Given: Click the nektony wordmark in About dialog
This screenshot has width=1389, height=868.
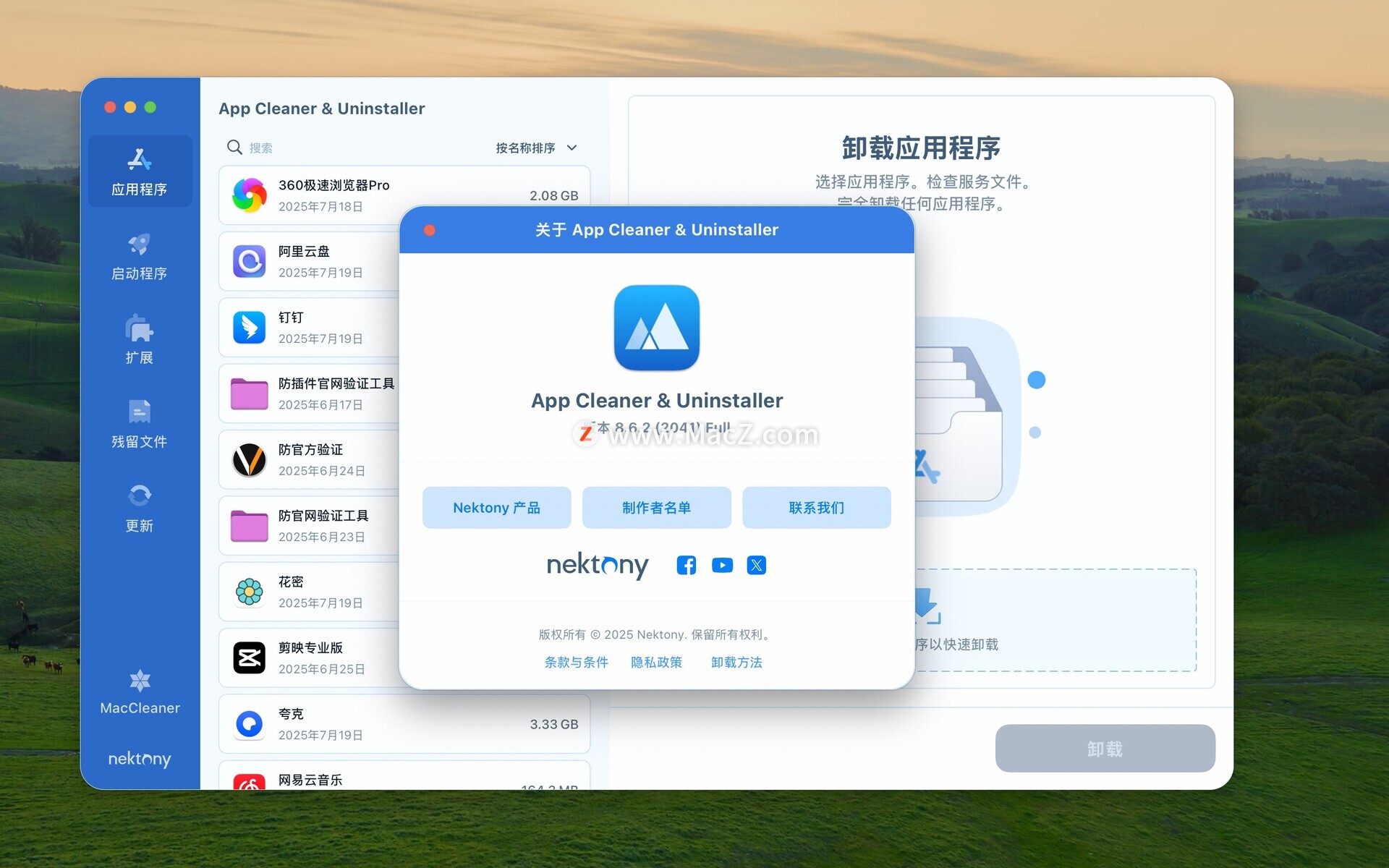Looking at the screenshot, I should 598,566.
